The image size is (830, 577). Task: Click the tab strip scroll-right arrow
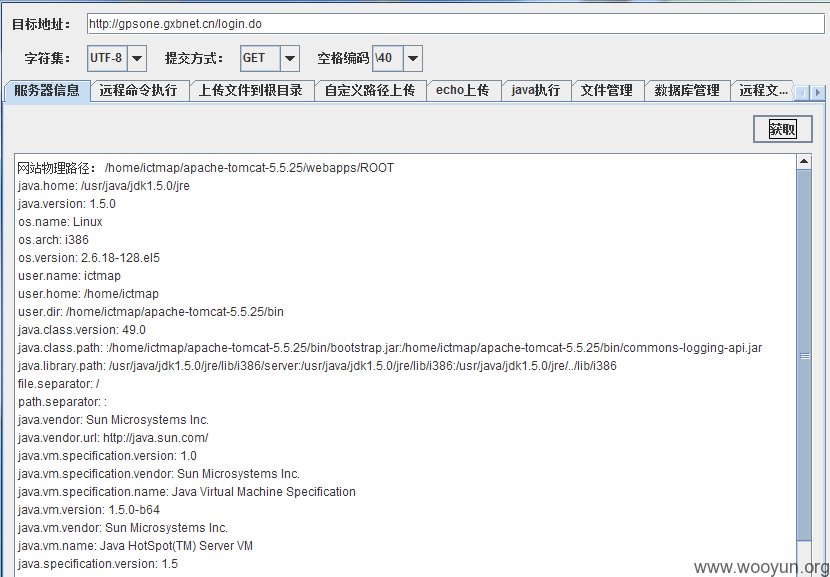(818, 93)
